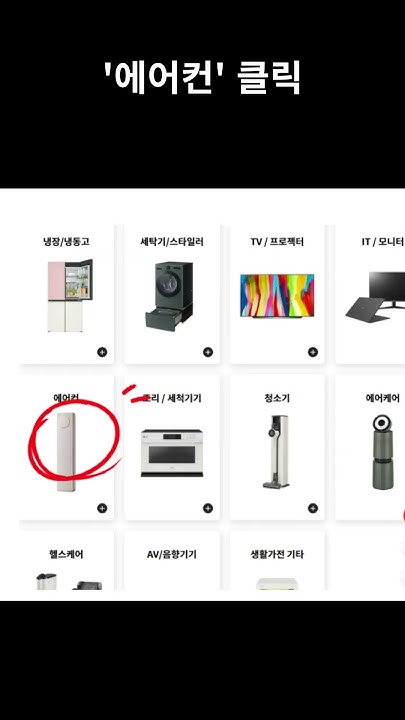Select the air purifier product image

(382, 452)
